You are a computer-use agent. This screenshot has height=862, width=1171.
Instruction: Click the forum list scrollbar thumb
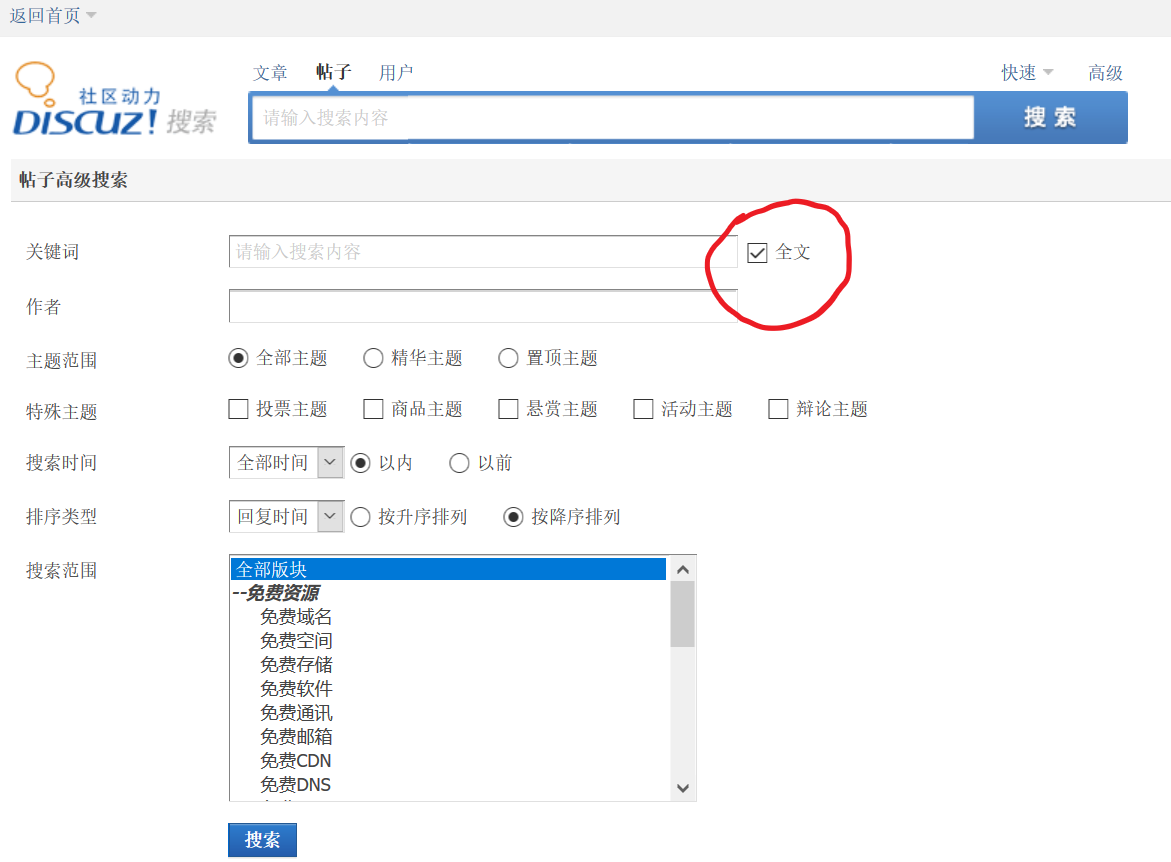click(x=683, y=613)
